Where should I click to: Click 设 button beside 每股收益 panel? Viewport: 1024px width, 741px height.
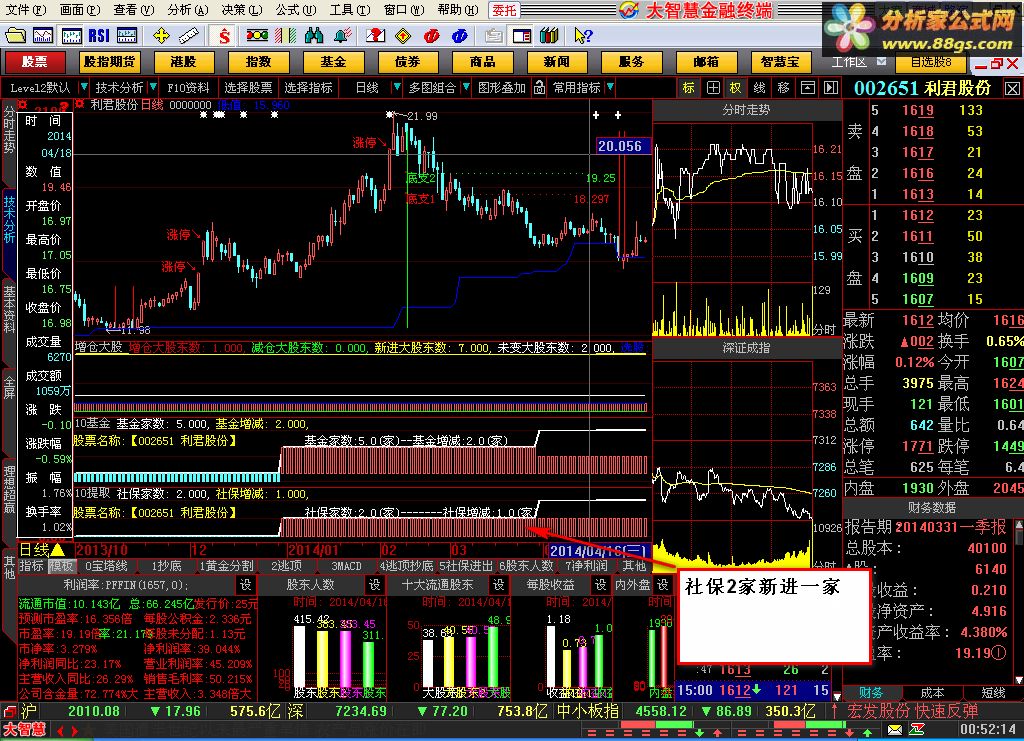click(600, 584)
